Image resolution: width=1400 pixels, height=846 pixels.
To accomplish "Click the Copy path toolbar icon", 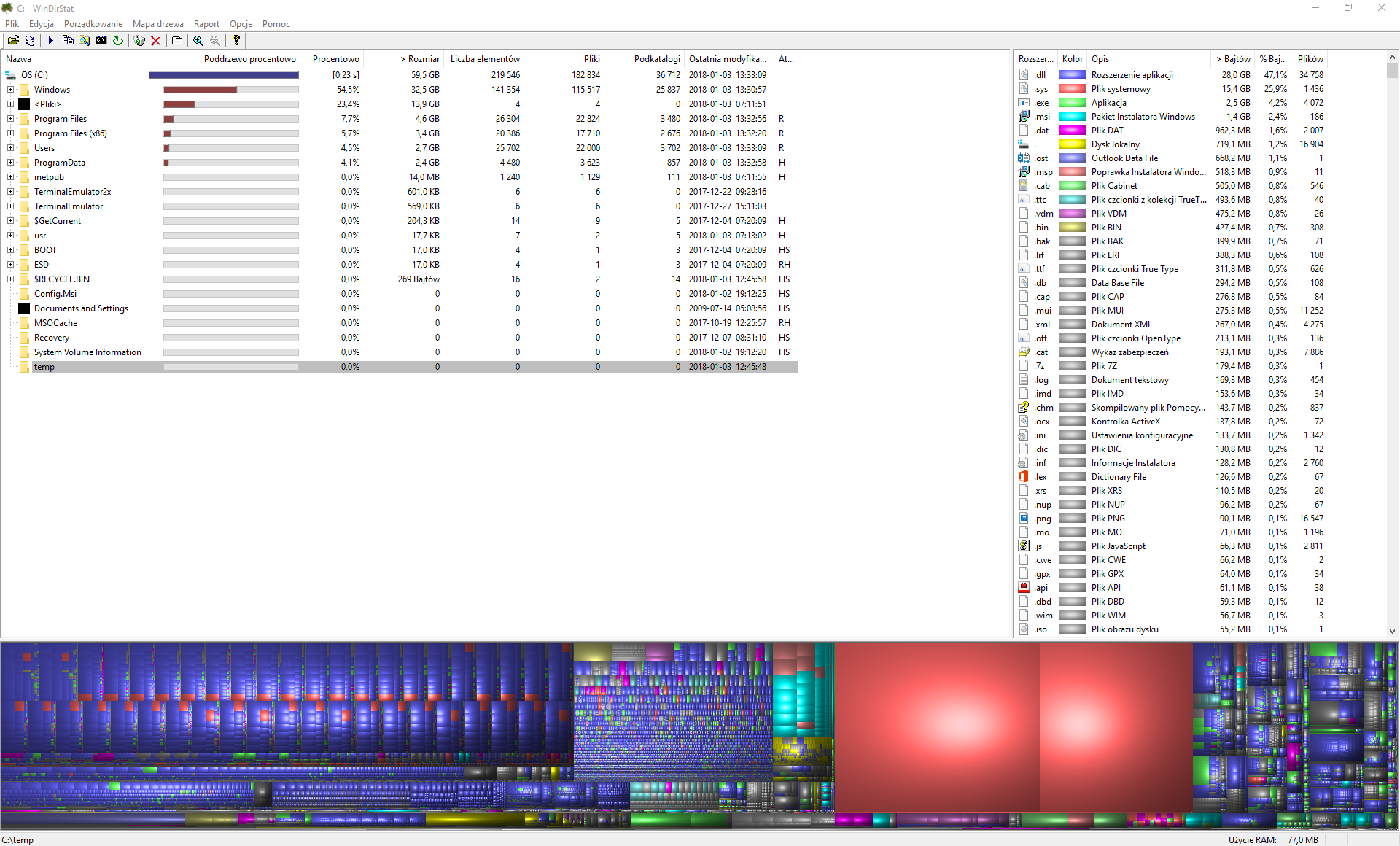I will coord(68,41).
